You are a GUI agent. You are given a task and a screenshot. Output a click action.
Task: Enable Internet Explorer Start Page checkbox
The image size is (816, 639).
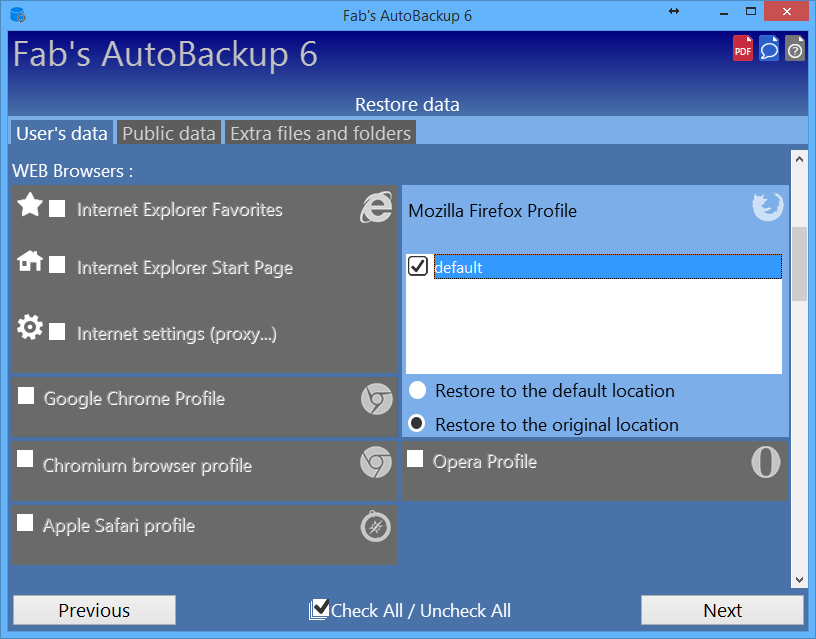pyautogui.click(x=57, y=264)
